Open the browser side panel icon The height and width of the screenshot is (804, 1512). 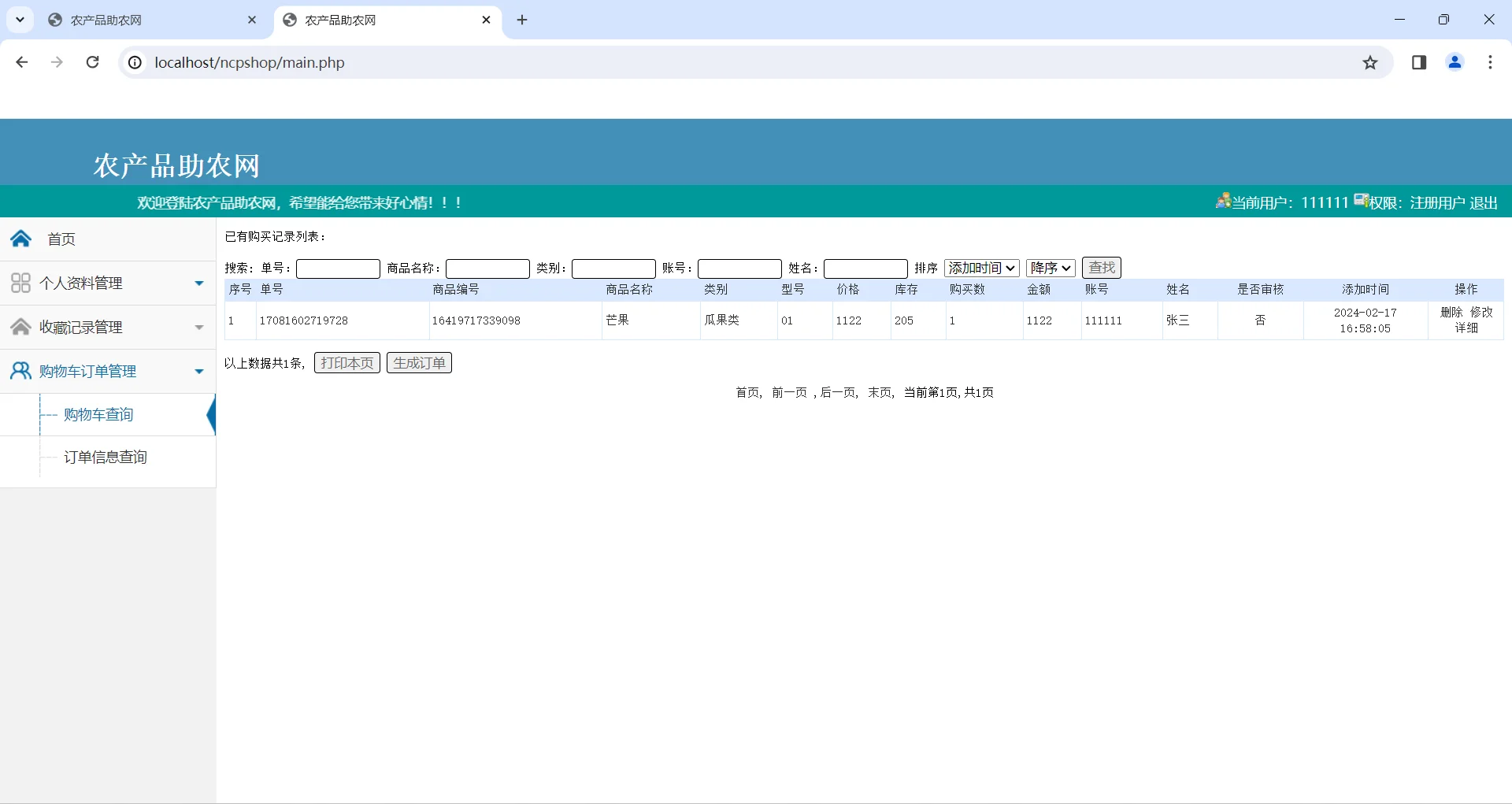1419,62
